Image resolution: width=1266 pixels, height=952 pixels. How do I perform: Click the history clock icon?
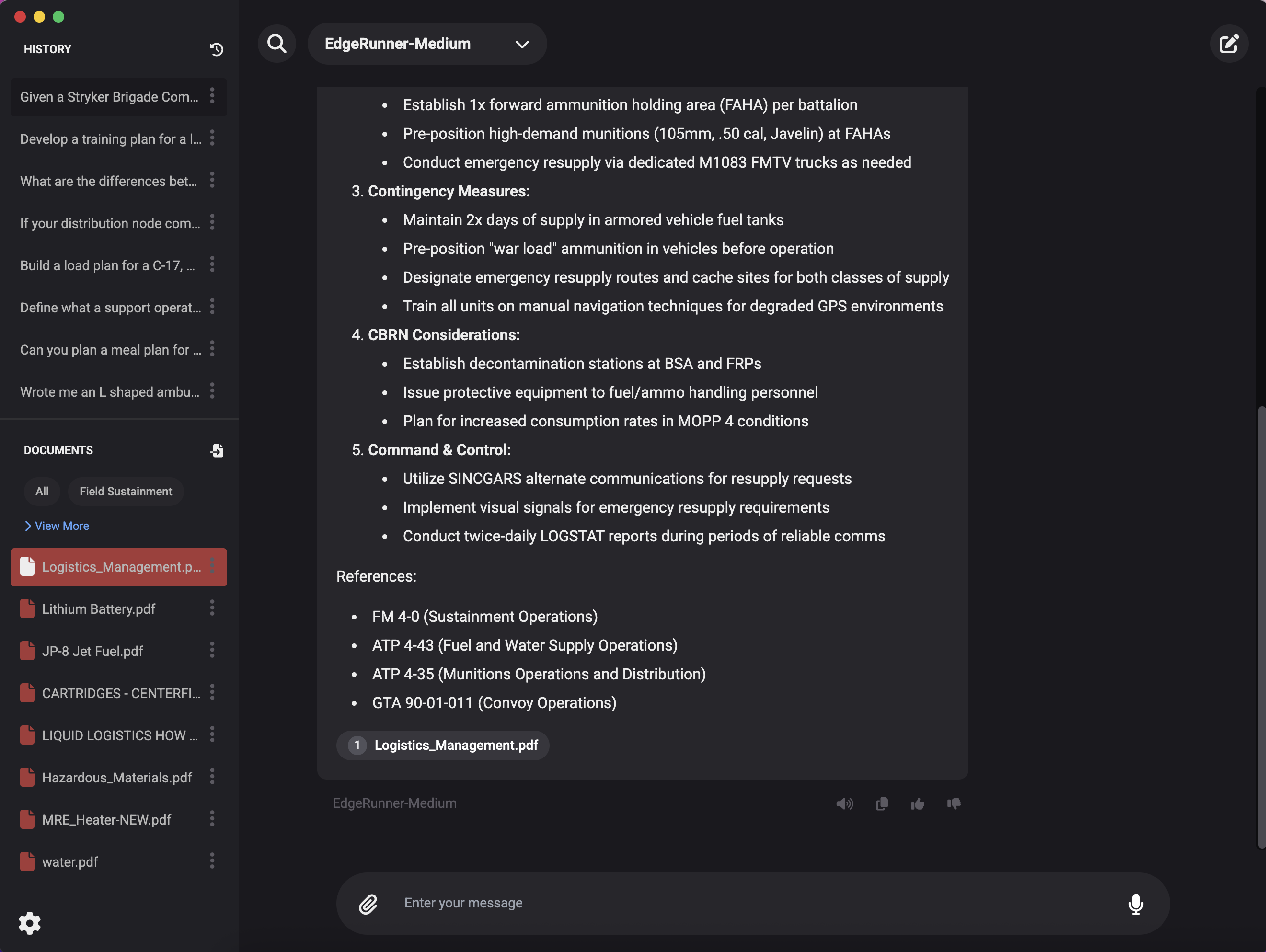(x=216, y=50)
